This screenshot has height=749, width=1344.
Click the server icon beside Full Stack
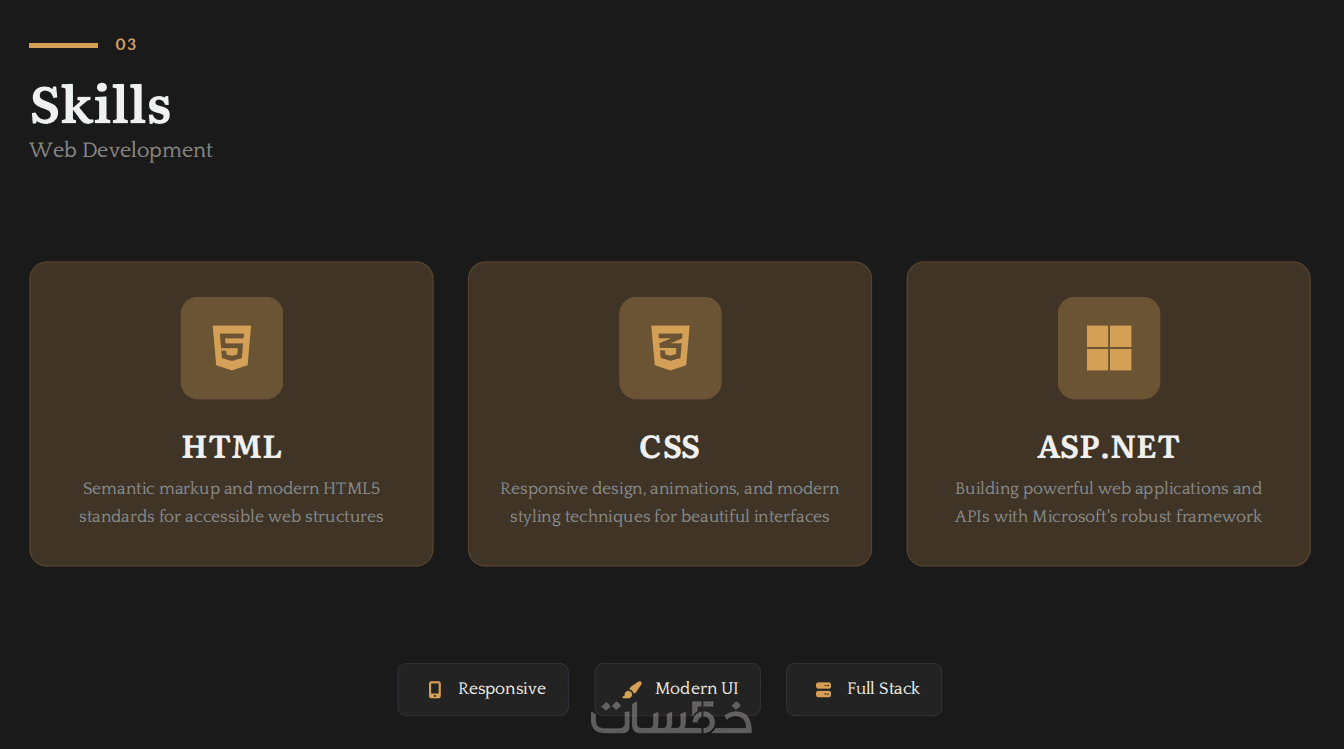pyautogui.click(x=823, y=689)
